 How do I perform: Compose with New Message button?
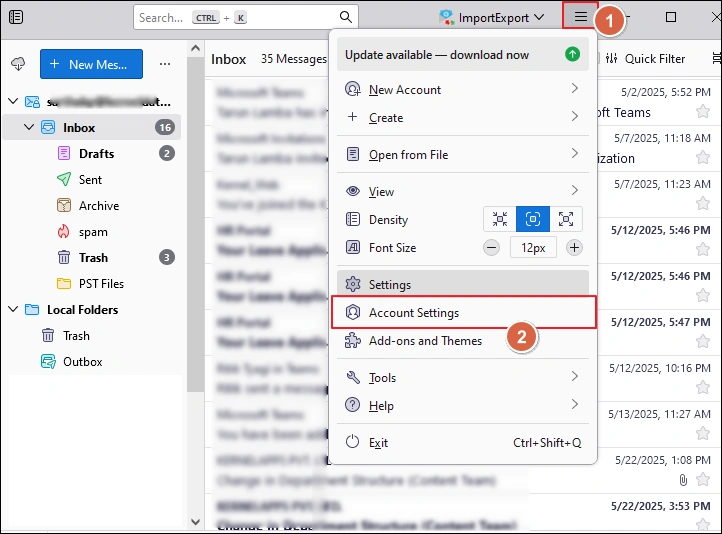(x=91, y=64)
